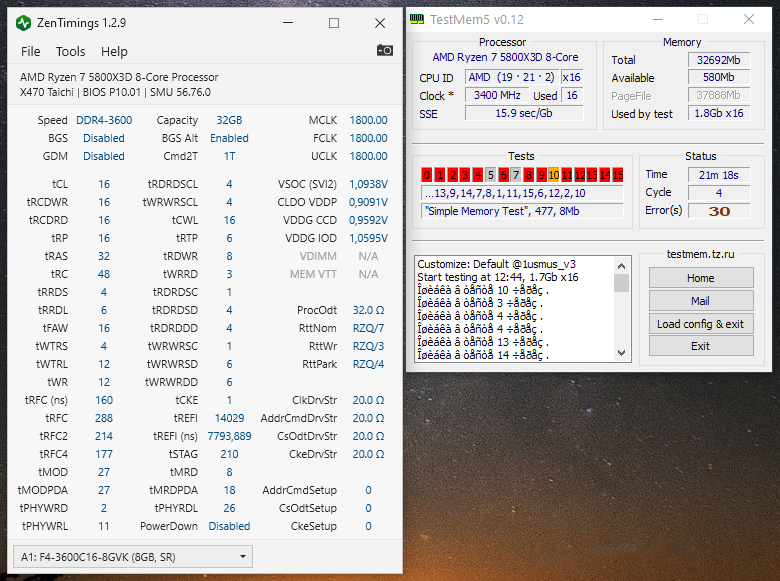Click the Home button in TestMem5
The image size is (780, 581).
[701, 278]
